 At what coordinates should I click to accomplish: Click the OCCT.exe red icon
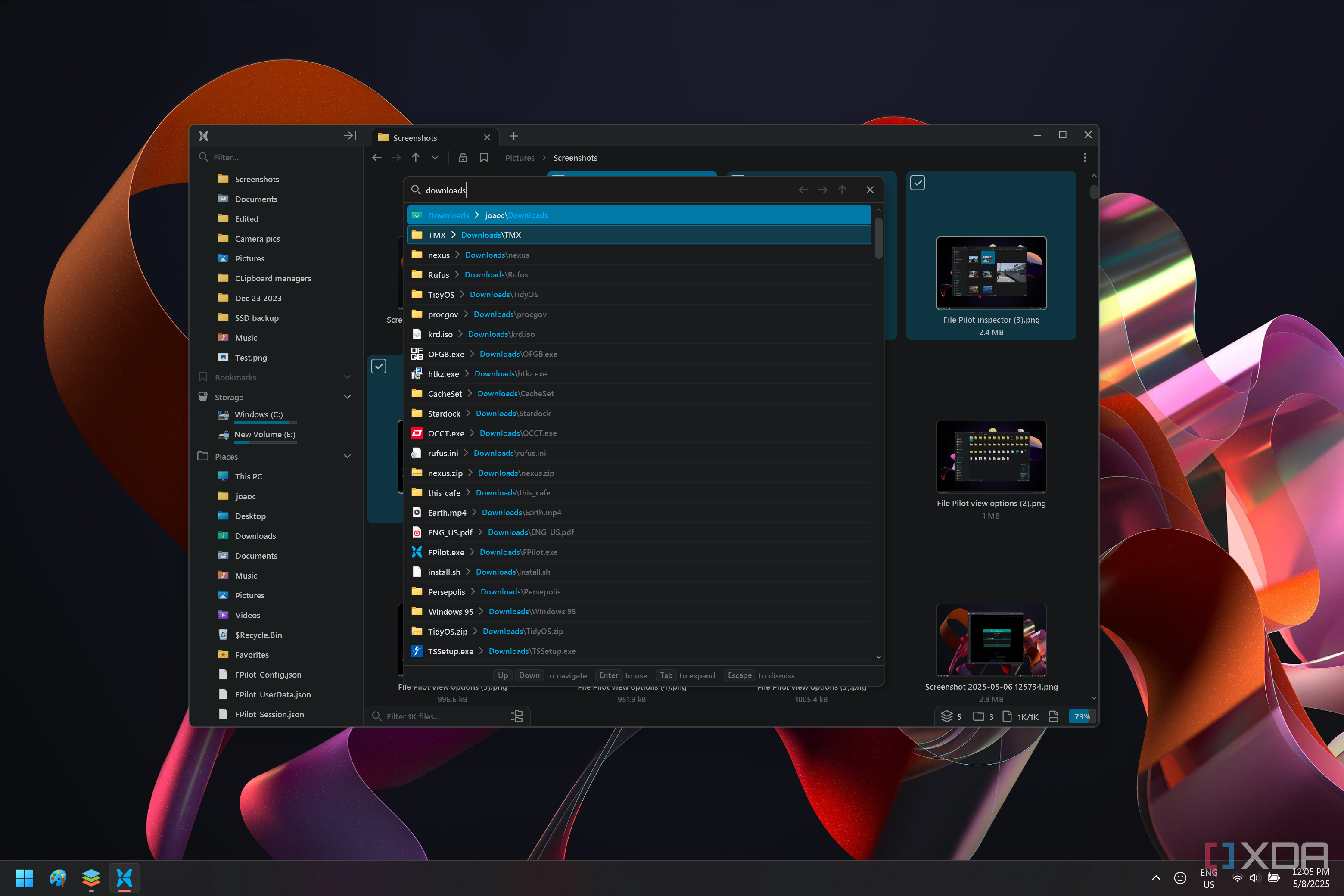point(417,433)
